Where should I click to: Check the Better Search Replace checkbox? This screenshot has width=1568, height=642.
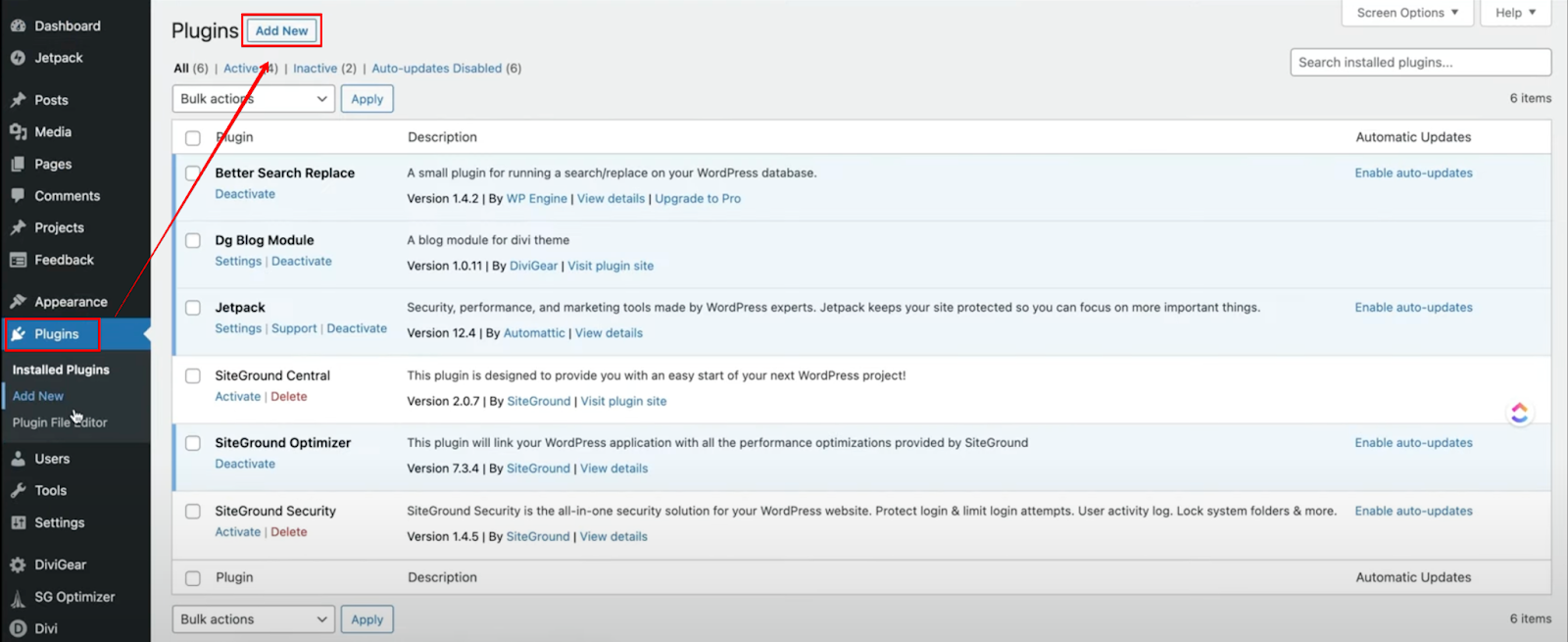tap(193, 173)
